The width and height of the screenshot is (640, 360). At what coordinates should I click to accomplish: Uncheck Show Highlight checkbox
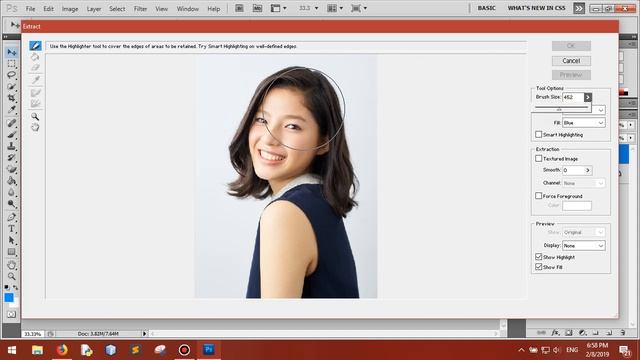click(538, 257)
